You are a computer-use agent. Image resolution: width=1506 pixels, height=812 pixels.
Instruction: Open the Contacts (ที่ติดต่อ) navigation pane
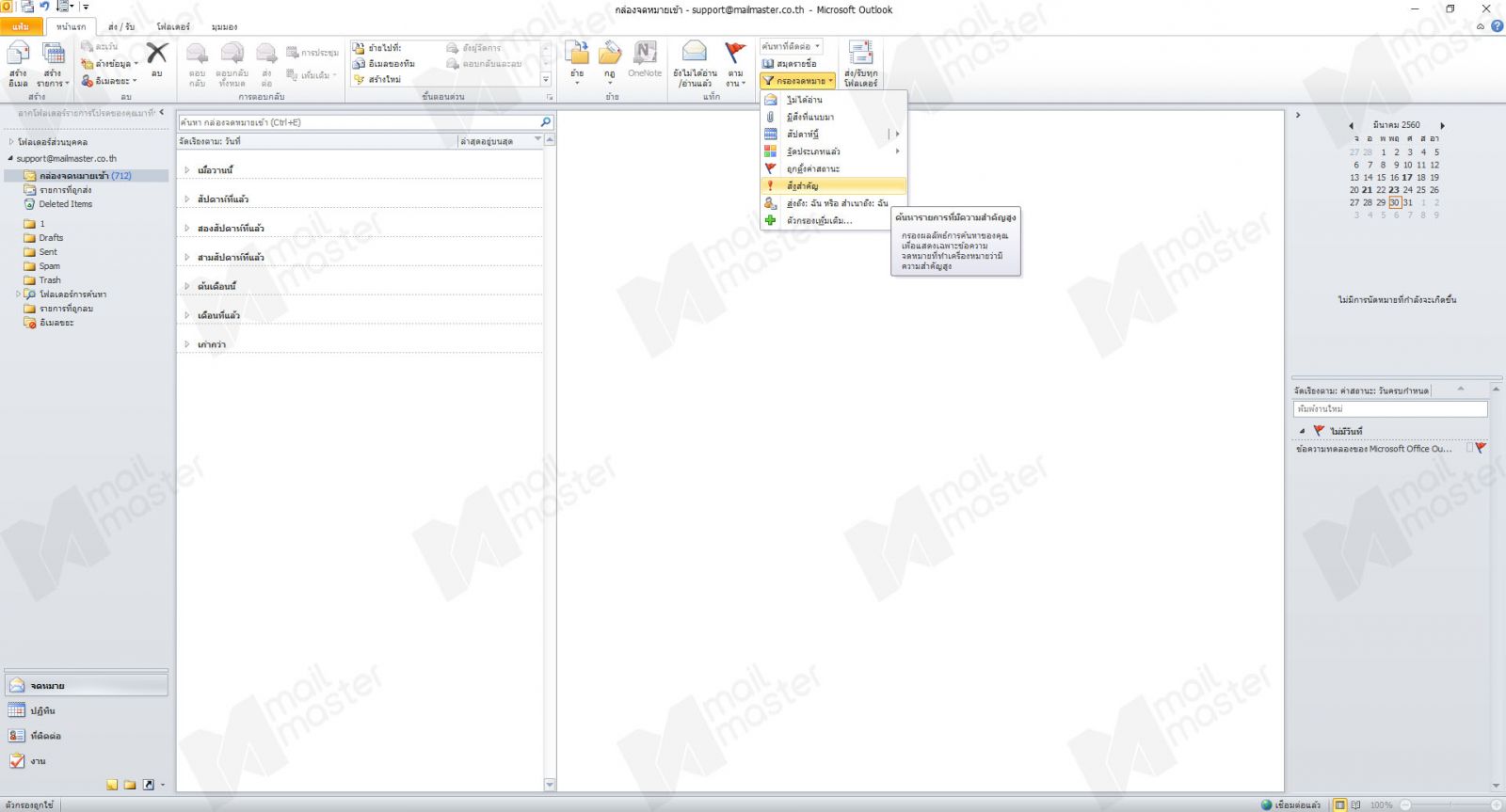tap(86, 736)
